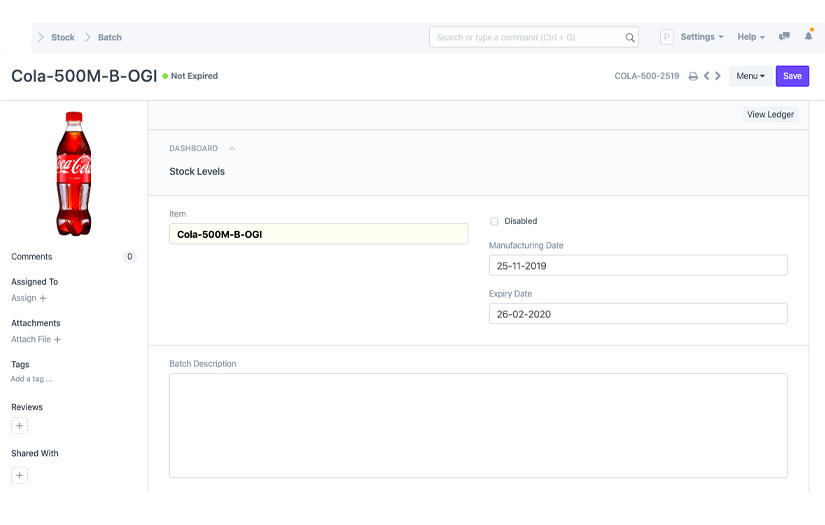Add a share under Shared With
The image size is (825, 525).
[19, 476]
